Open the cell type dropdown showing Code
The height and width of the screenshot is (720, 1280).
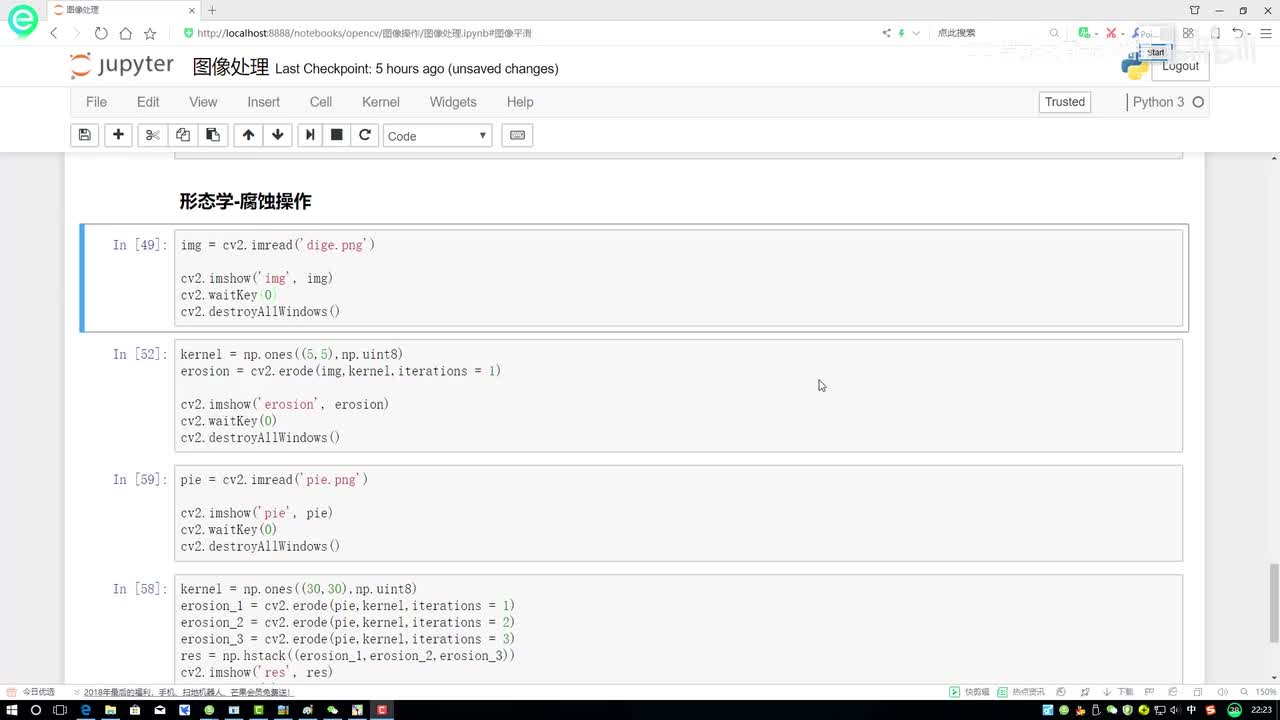[x=437, y=135]
